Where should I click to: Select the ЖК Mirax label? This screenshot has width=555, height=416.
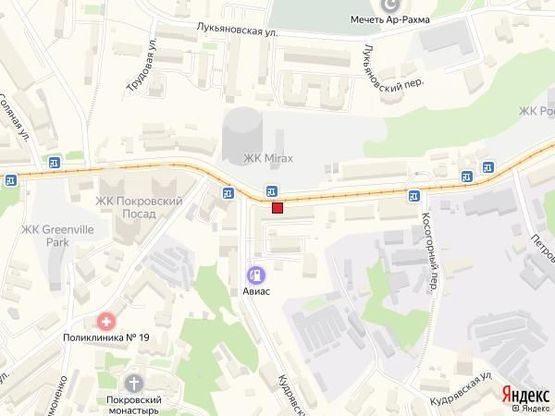268,158
